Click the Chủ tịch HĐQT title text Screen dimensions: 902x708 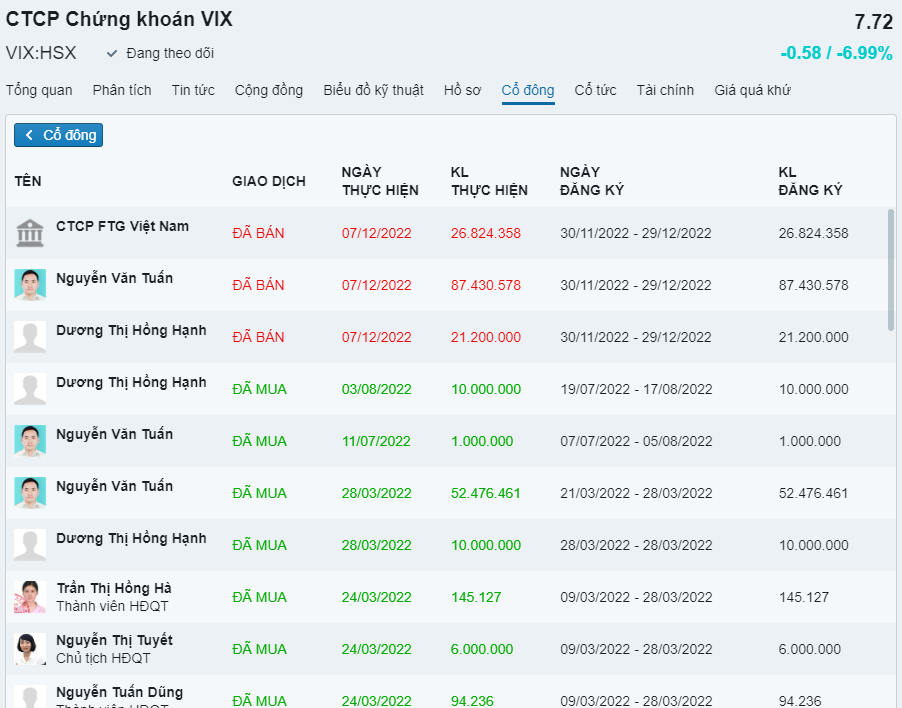tap(103, 658)
